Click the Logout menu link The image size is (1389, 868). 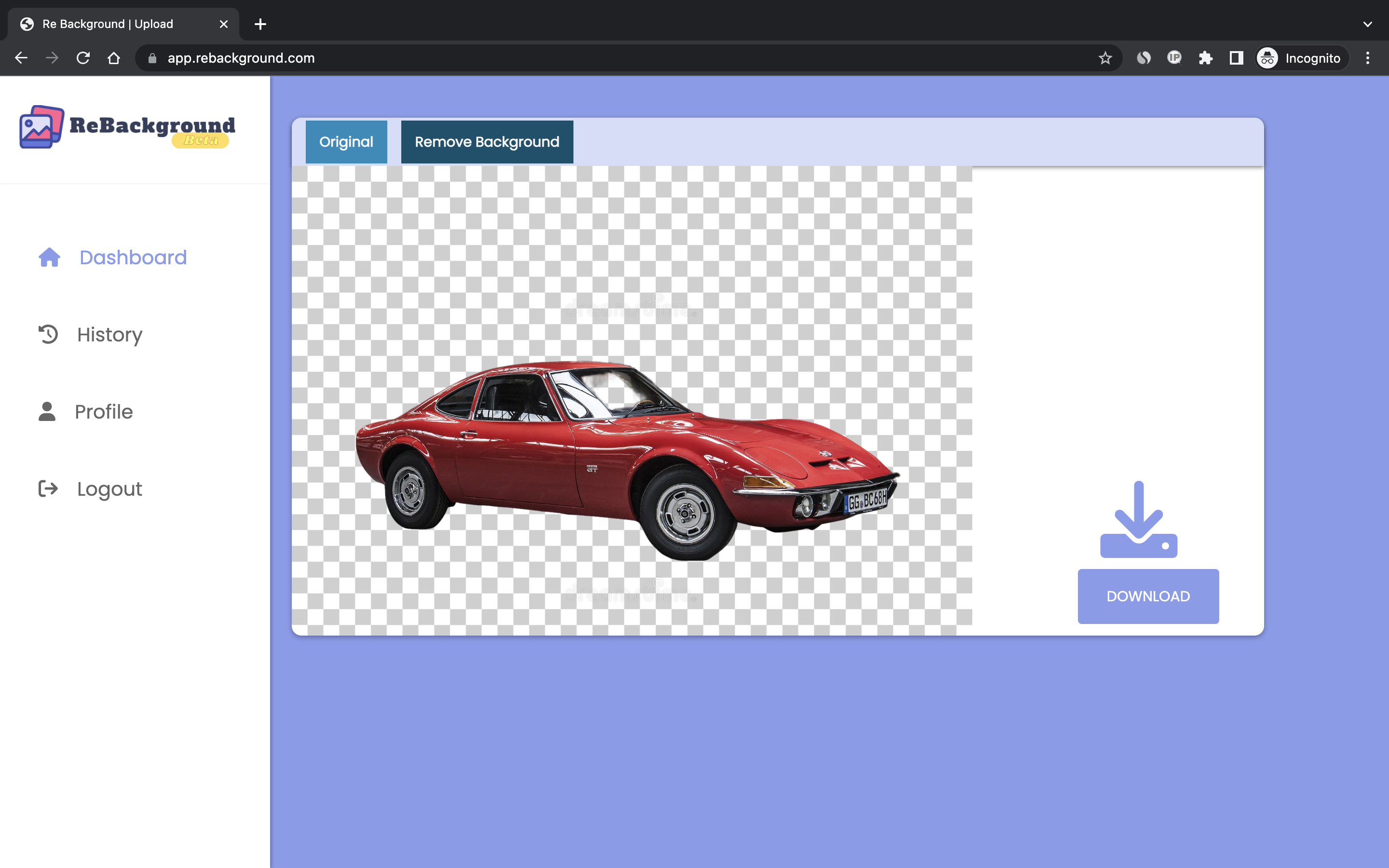(x=109, y=488)
